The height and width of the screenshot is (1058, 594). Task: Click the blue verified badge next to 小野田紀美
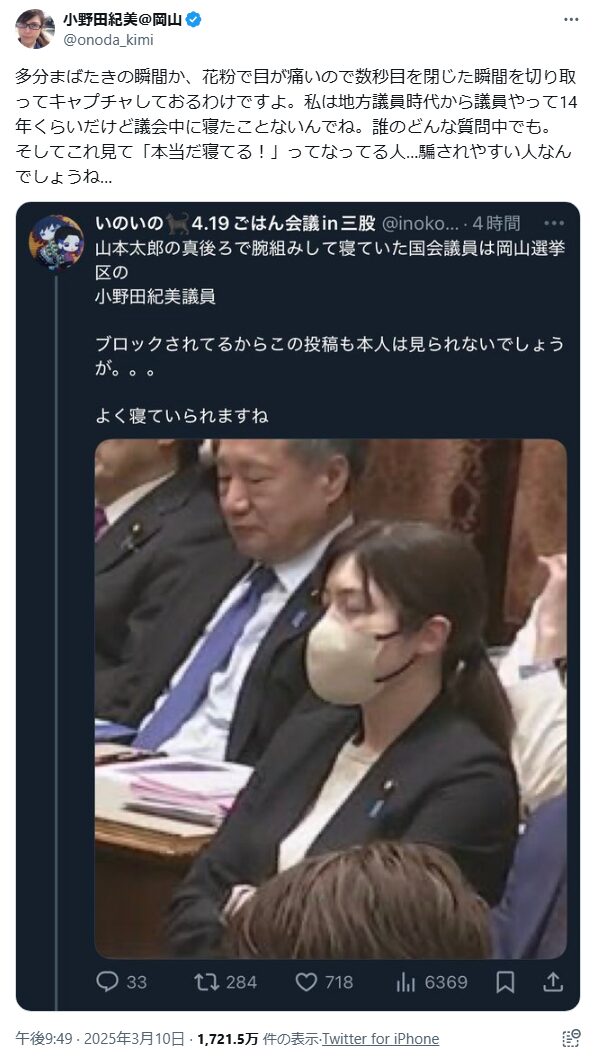[x=193, y=20]
